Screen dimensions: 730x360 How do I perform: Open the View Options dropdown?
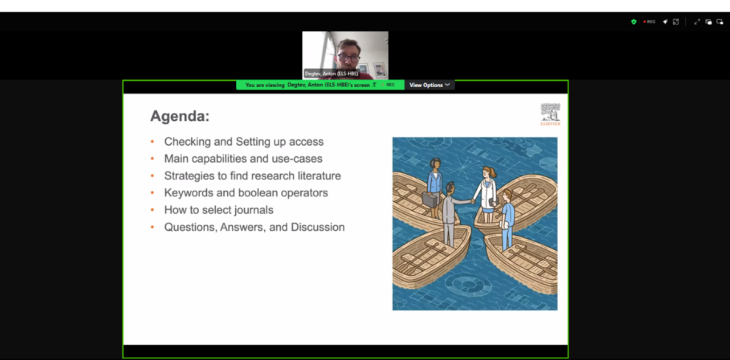(429, 85)
